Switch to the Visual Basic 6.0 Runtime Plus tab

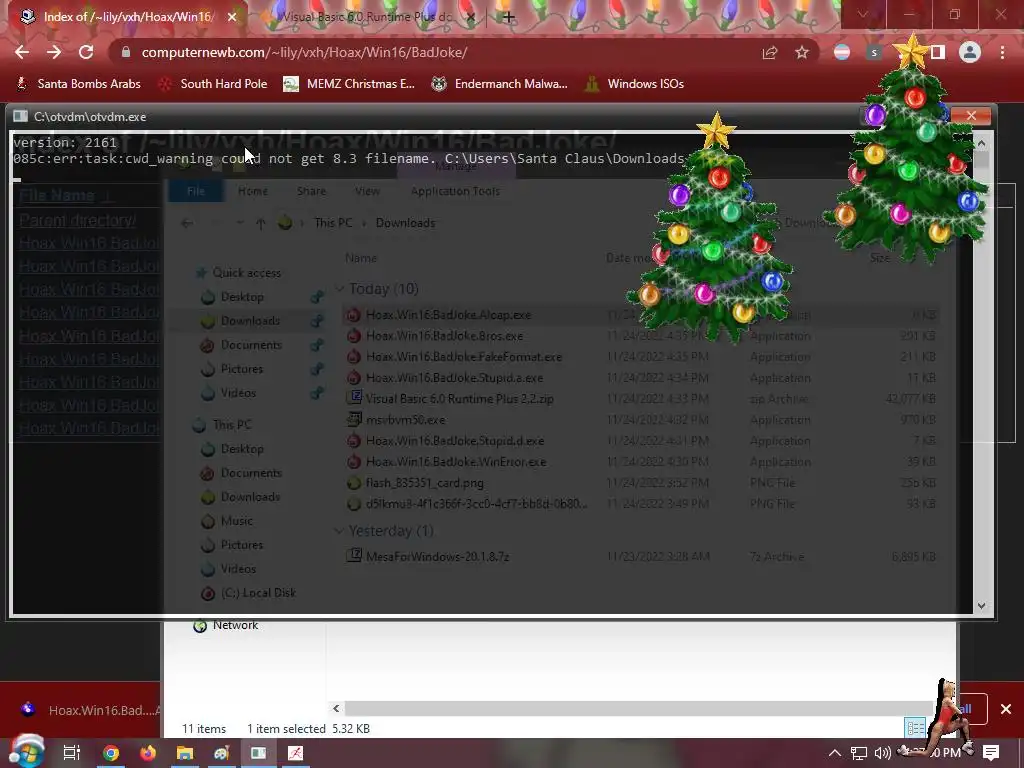click(368, 17)
